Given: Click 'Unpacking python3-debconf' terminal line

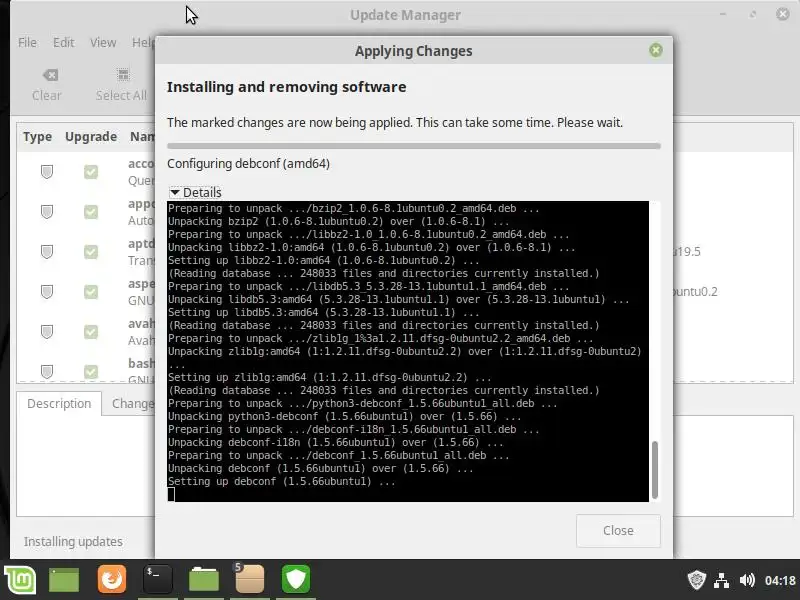Looking at the screenshot, I should [x=344, y=416].
